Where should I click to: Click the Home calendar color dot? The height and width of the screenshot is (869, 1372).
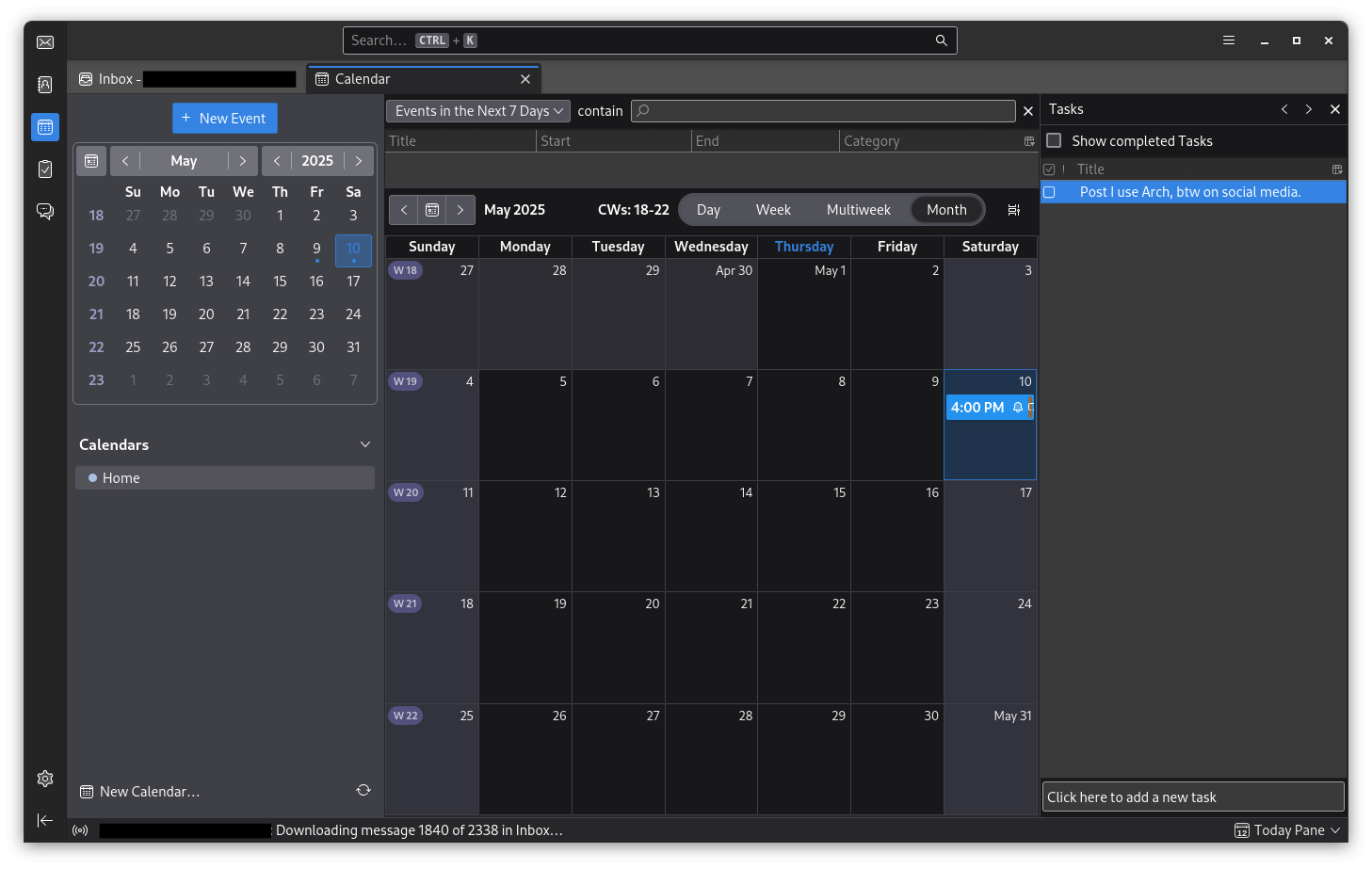[92, 478]
